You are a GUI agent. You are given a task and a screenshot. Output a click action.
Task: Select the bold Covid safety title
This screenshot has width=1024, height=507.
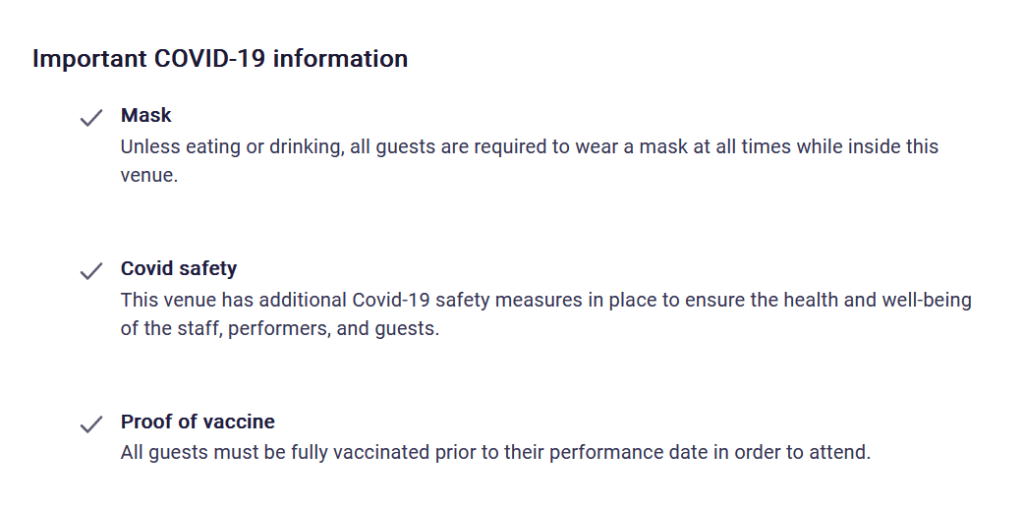[x=179, y=269]
